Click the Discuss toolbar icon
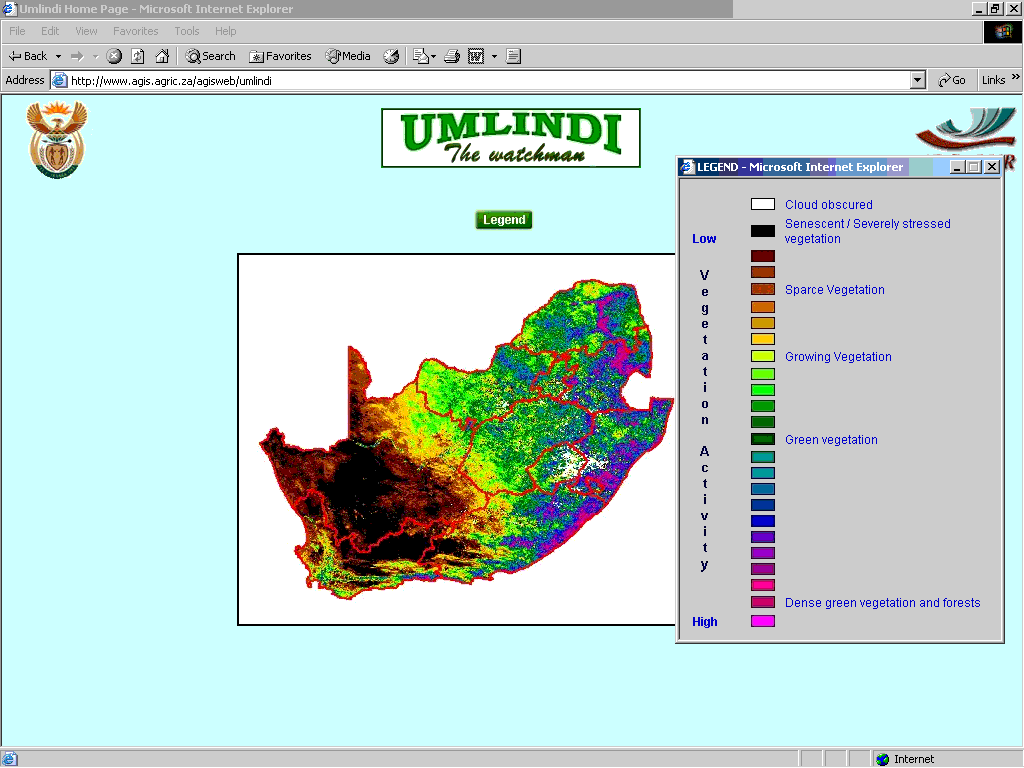This screenshot has width=1024, height=768. 513,56
